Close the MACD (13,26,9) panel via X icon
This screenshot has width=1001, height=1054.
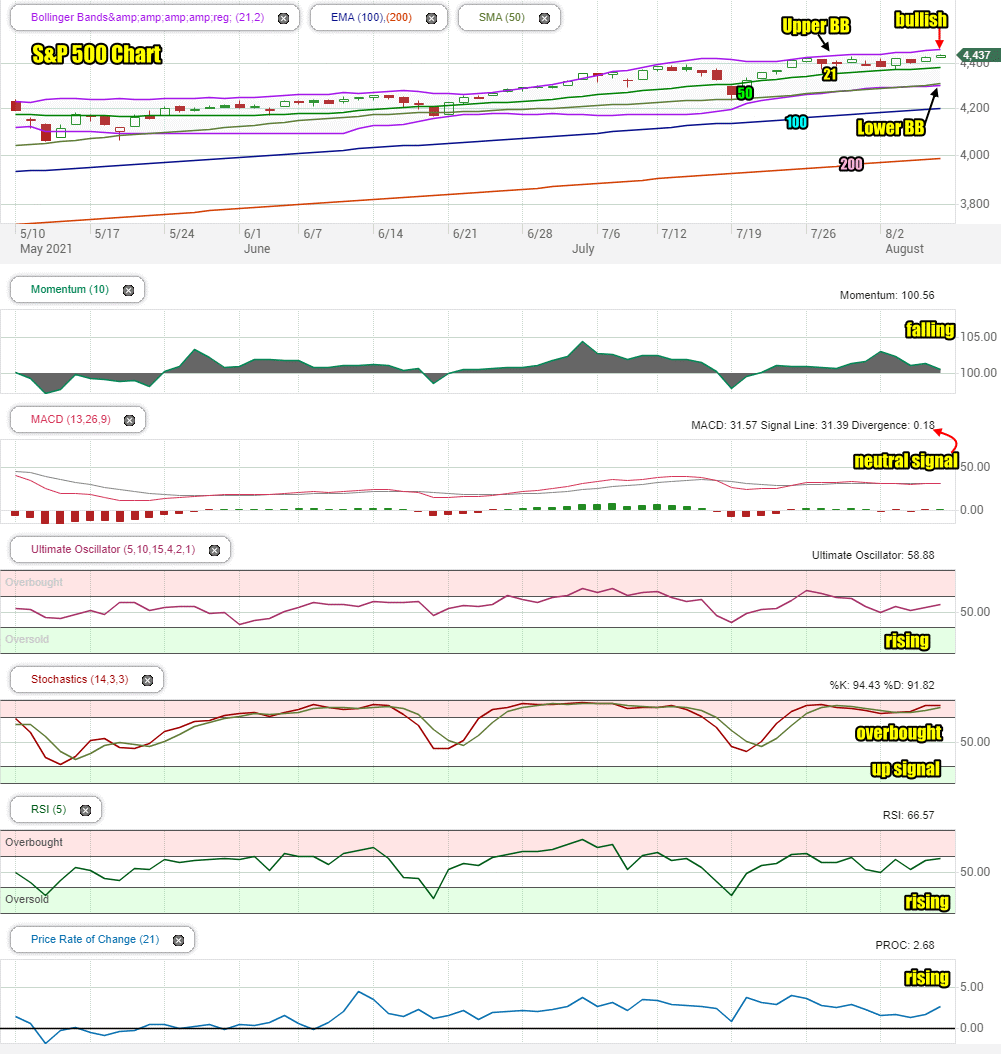pyautogui.click(x=130, y=420)
